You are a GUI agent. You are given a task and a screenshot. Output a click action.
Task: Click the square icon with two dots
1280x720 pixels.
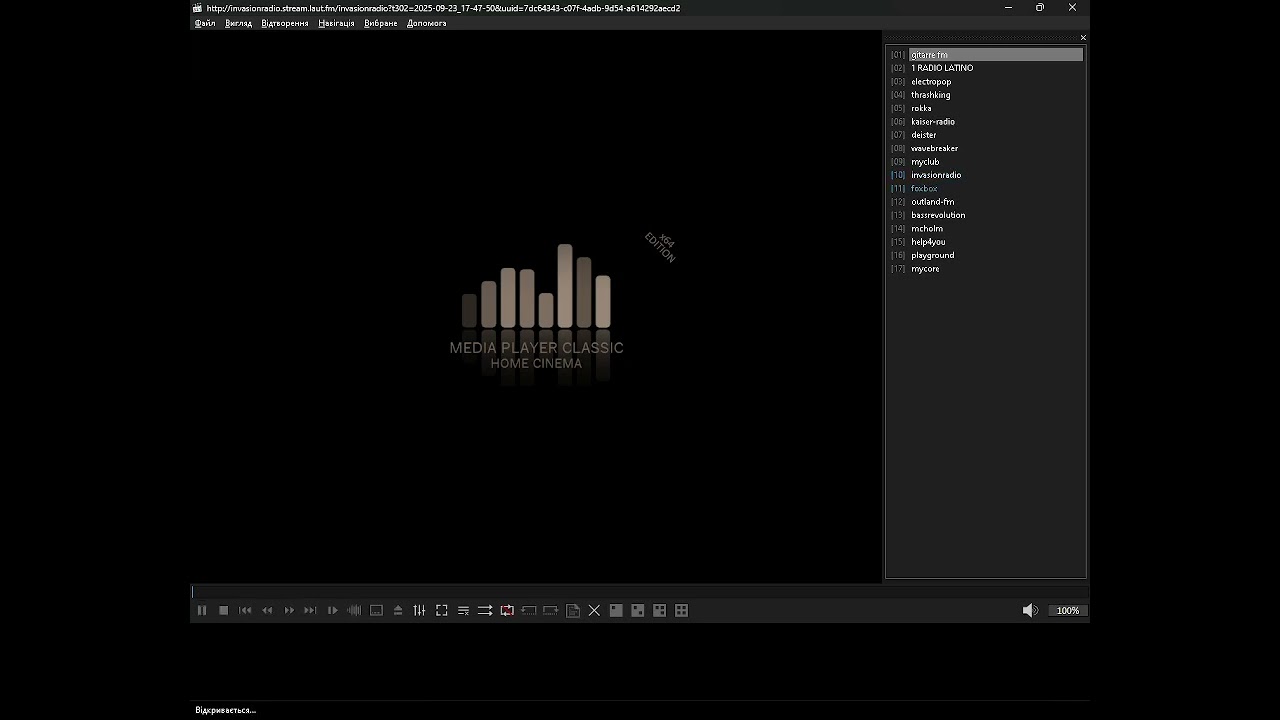[638, 610]
